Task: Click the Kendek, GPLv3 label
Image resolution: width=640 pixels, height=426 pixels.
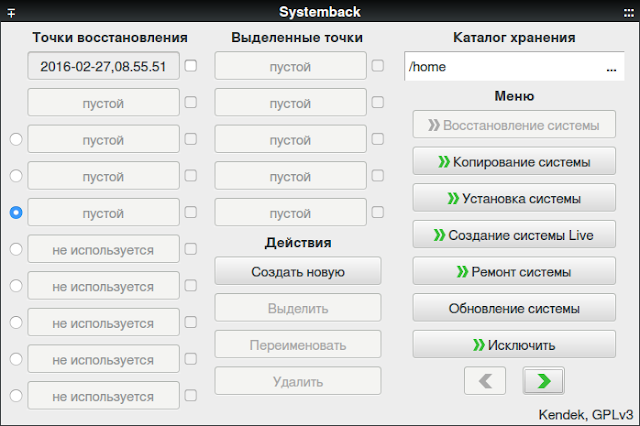Action: click(586, 415)
